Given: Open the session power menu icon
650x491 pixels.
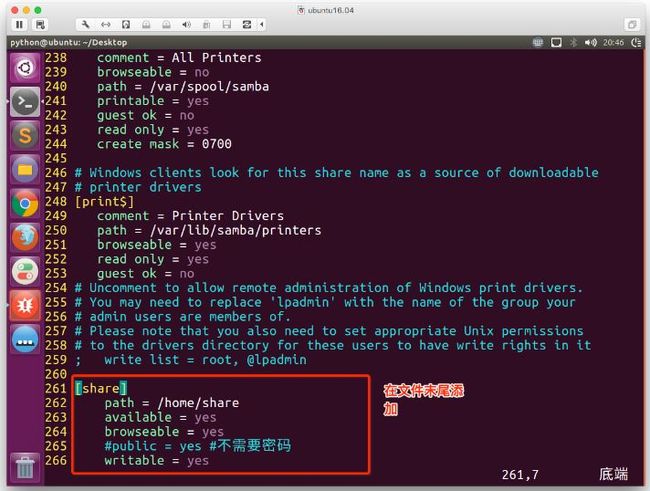Looking at the screenshot, I should (x=636, y=42).
